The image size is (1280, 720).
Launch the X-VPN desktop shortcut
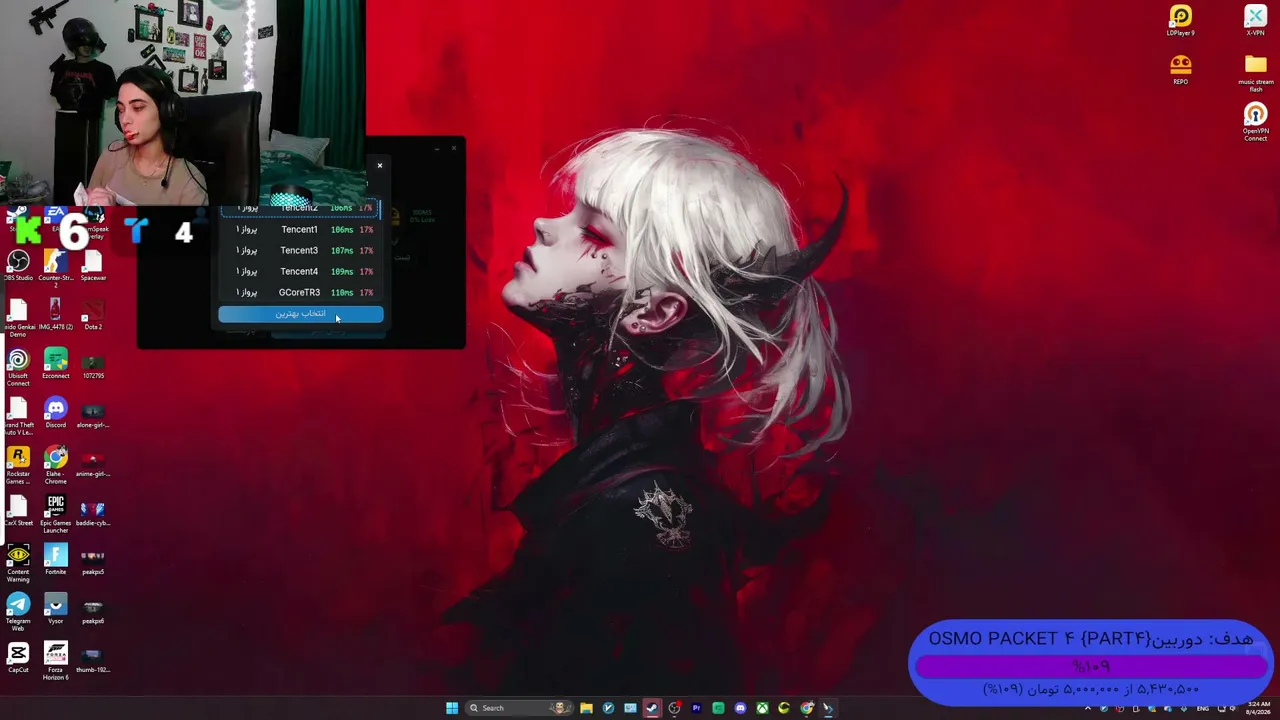tap(1255, 20)
